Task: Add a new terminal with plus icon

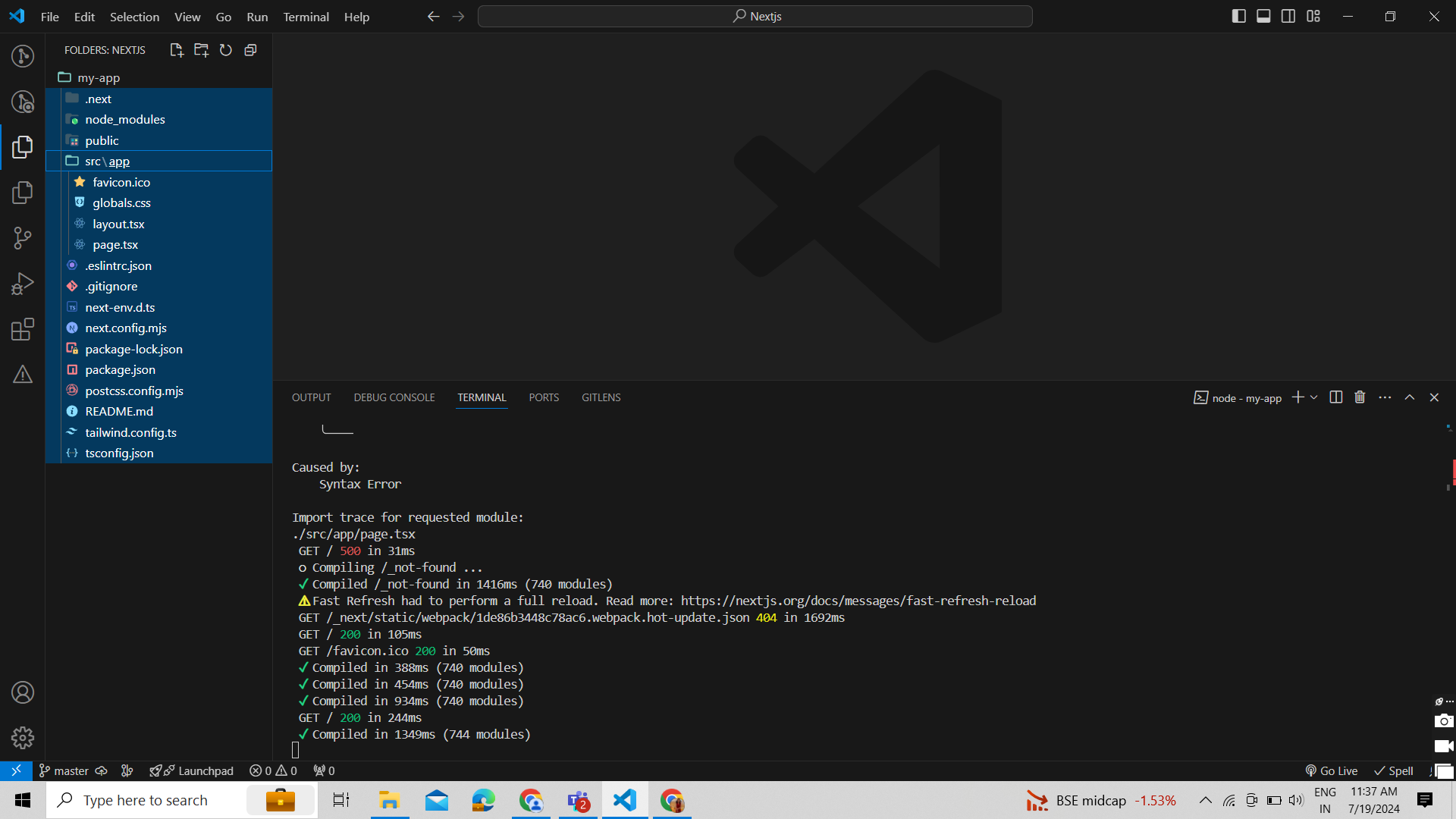Action: click(1298, 397)
